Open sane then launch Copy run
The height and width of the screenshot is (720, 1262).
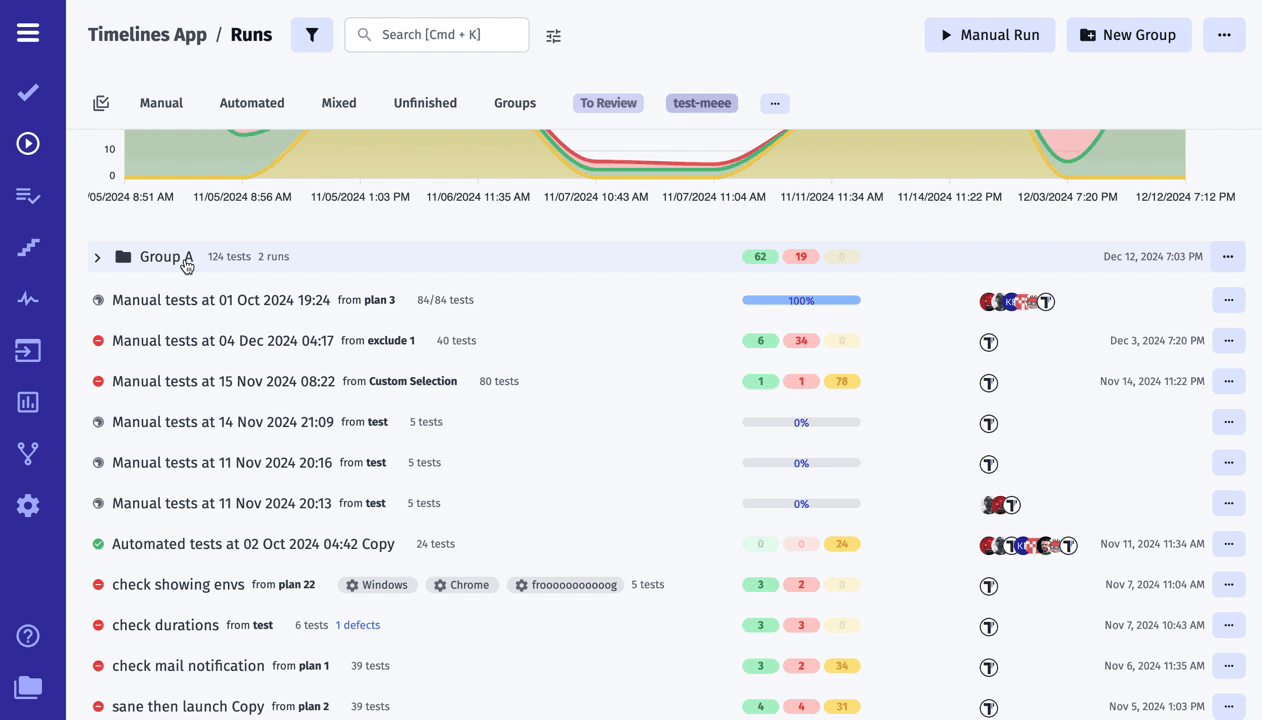[x=188, y=706]
